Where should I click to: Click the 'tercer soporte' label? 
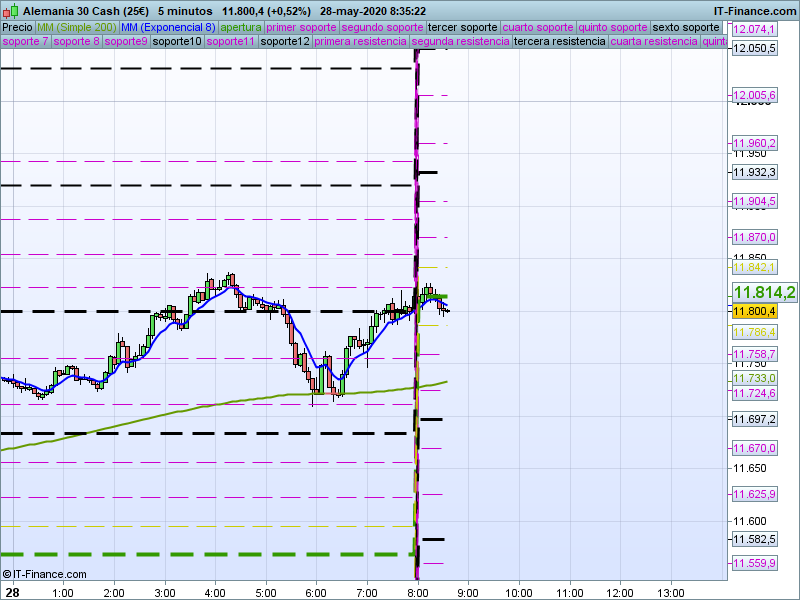point(462,27)
